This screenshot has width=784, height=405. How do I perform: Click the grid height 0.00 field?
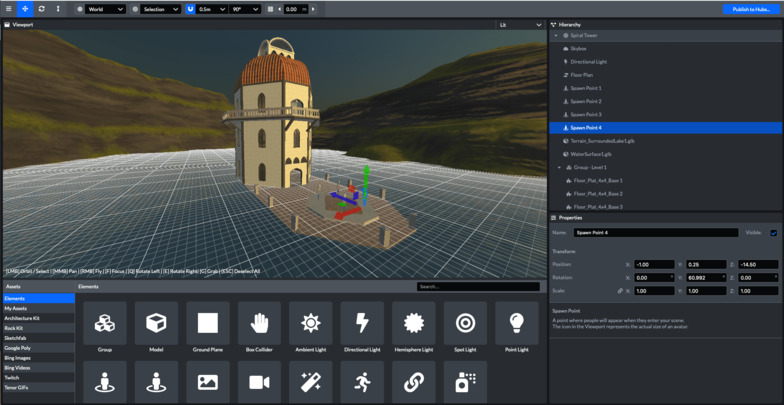(x=296, y=9)
